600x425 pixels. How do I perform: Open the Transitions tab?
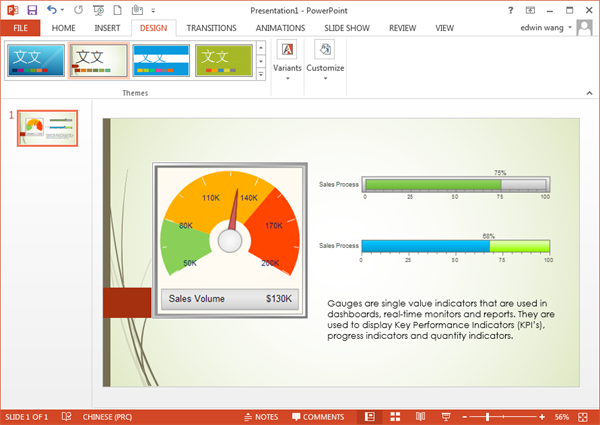pos(211,28)
